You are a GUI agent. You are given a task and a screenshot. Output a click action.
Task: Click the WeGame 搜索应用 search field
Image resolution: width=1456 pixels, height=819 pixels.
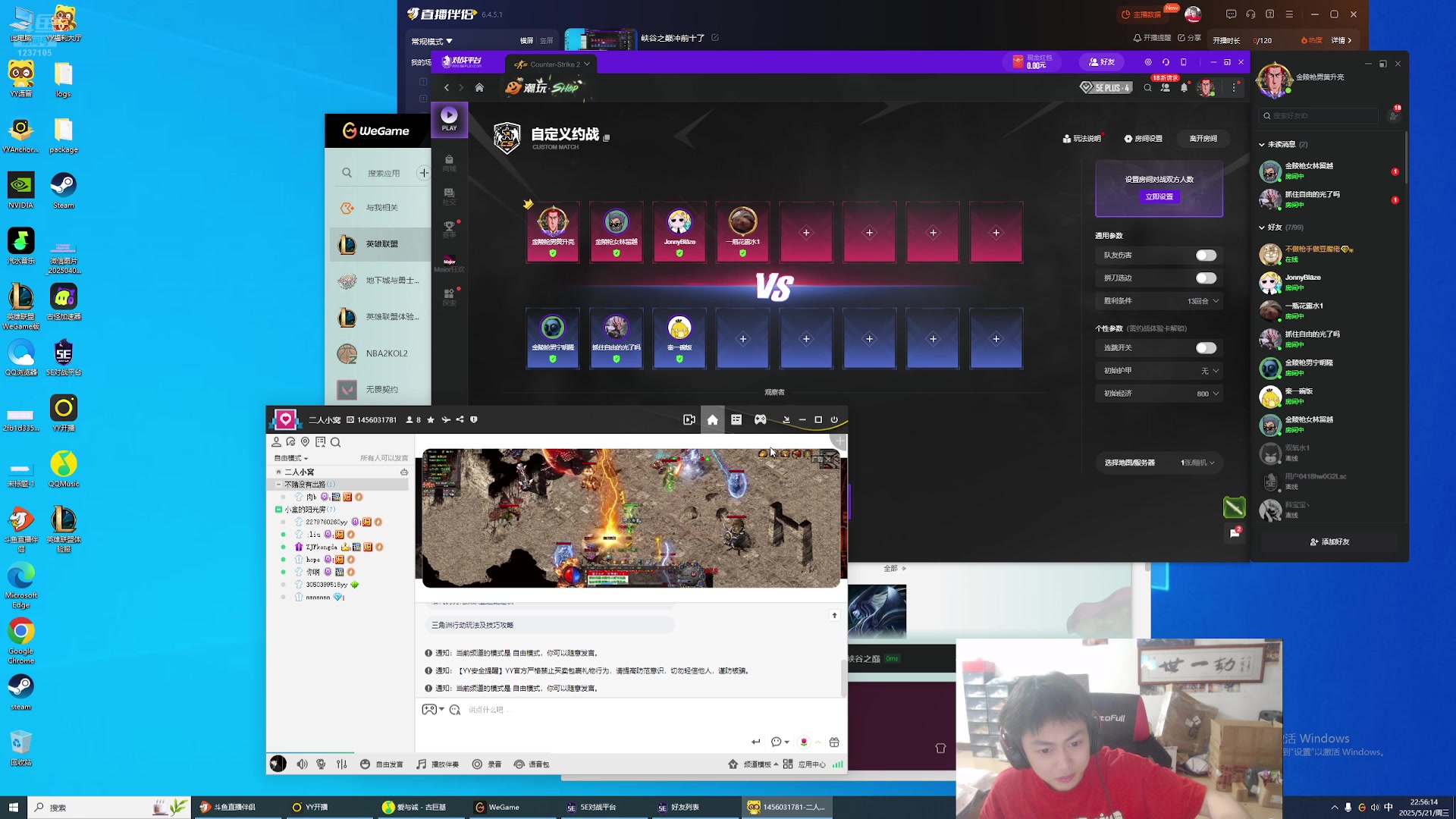(384, 173)
